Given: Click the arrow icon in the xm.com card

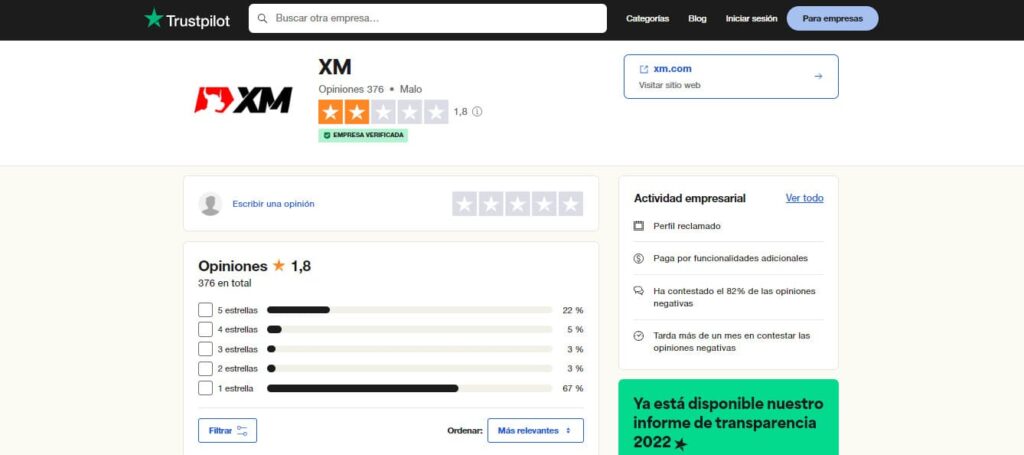Looking at the screenshot, I should point(818,76).
